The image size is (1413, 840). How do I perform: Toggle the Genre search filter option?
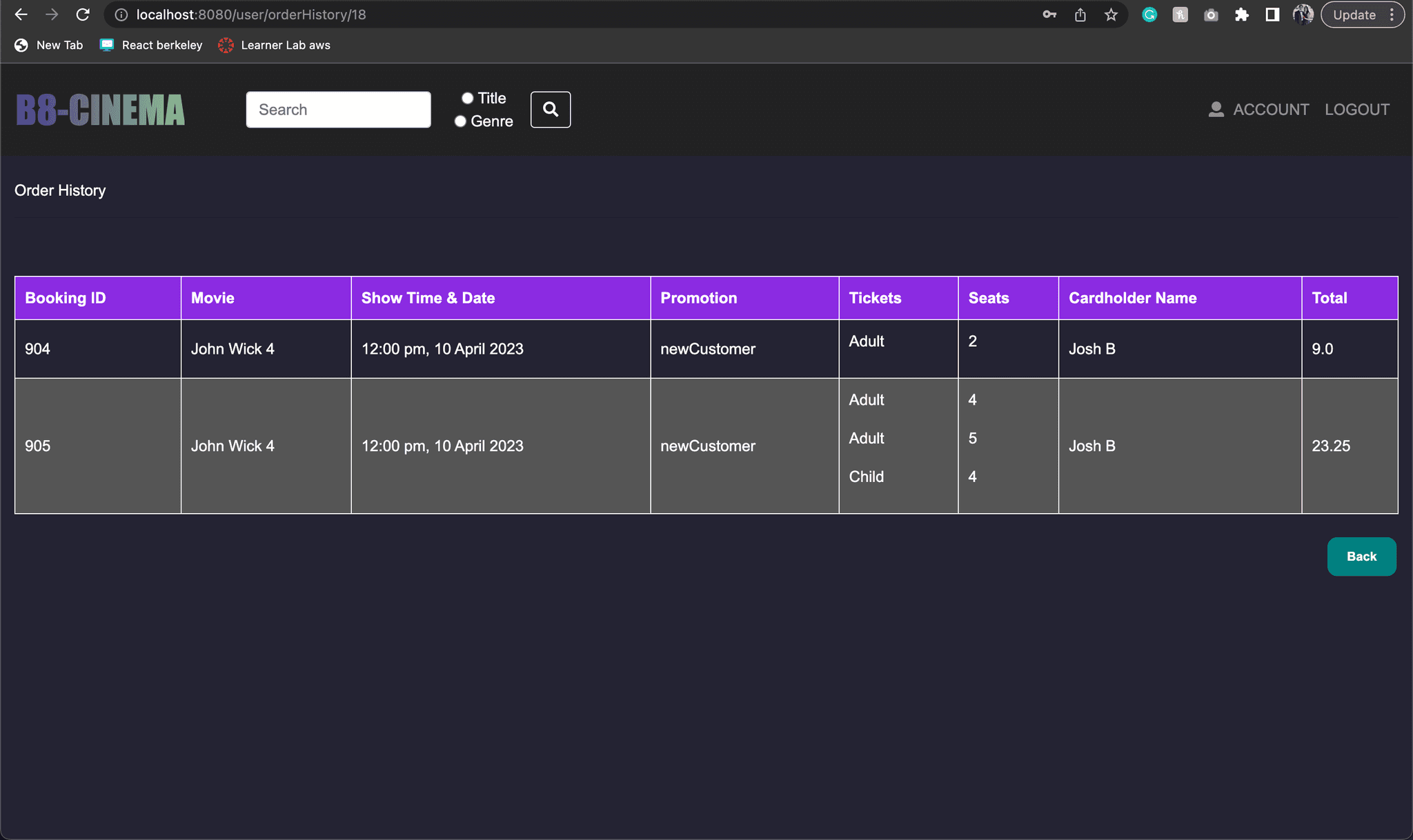(462, 121)
